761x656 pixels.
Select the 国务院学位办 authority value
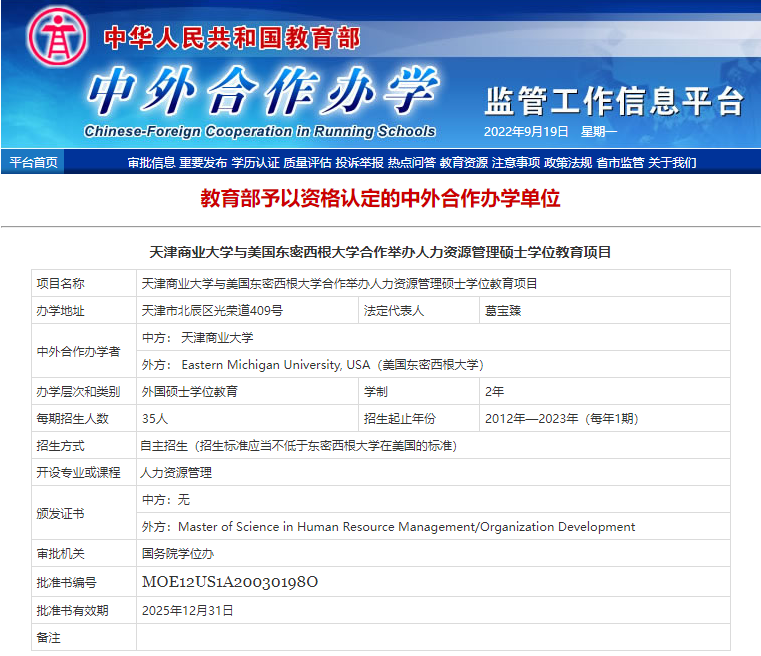tap(178, 554)
